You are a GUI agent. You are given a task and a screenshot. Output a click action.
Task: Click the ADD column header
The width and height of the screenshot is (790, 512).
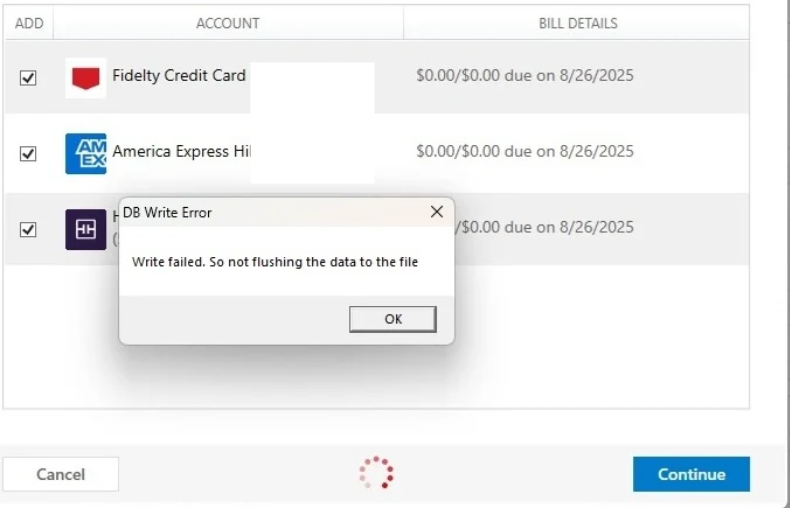tap(29, 23)
